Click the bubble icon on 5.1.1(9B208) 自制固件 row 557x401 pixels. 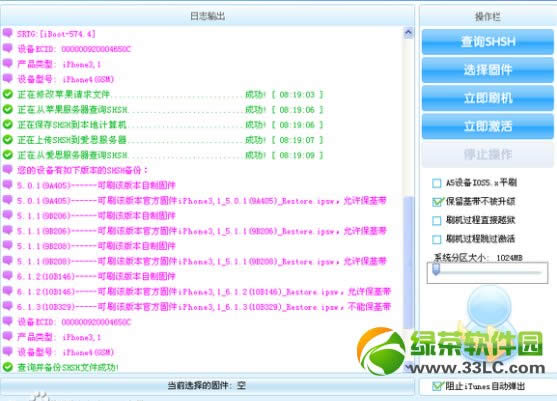click(7, 245)
